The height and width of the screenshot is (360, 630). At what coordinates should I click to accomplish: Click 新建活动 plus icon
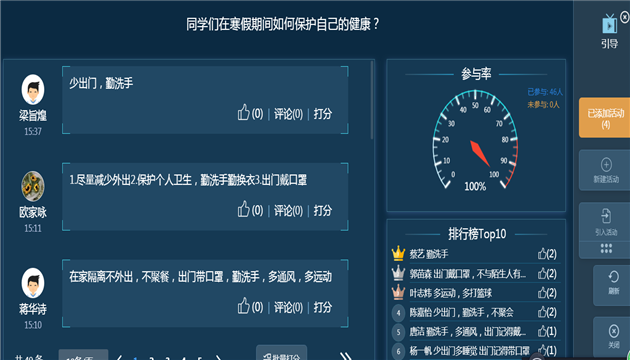[x=606, y=164]
